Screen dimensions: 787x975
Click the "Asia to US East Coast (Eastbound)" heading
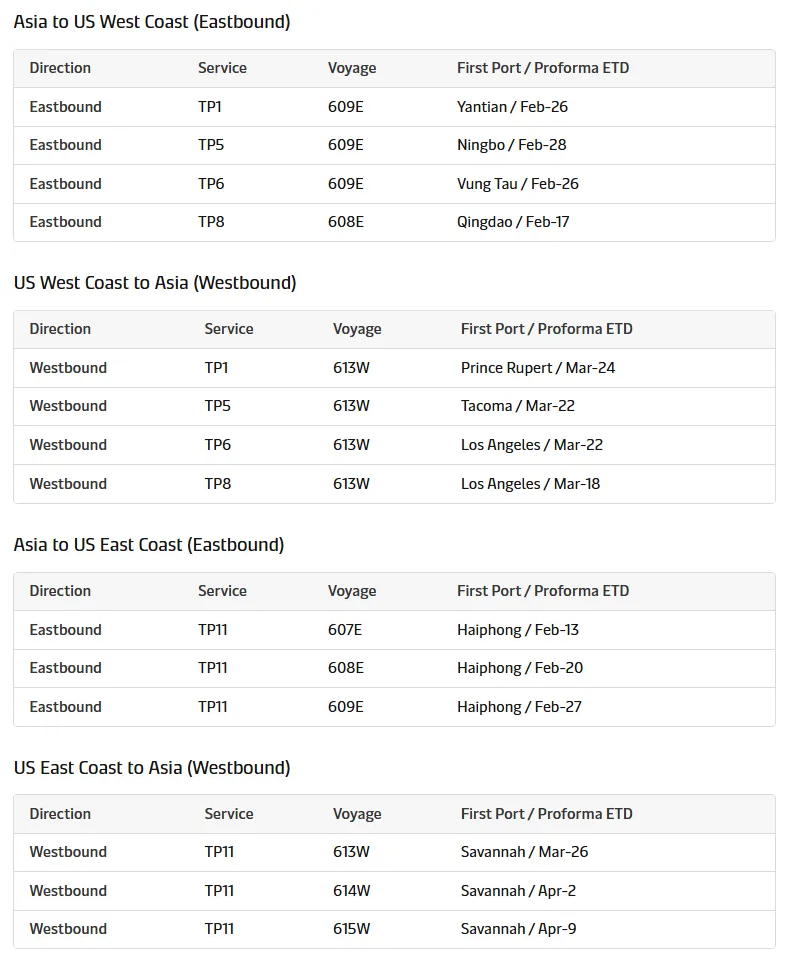(x=149, y=545)
